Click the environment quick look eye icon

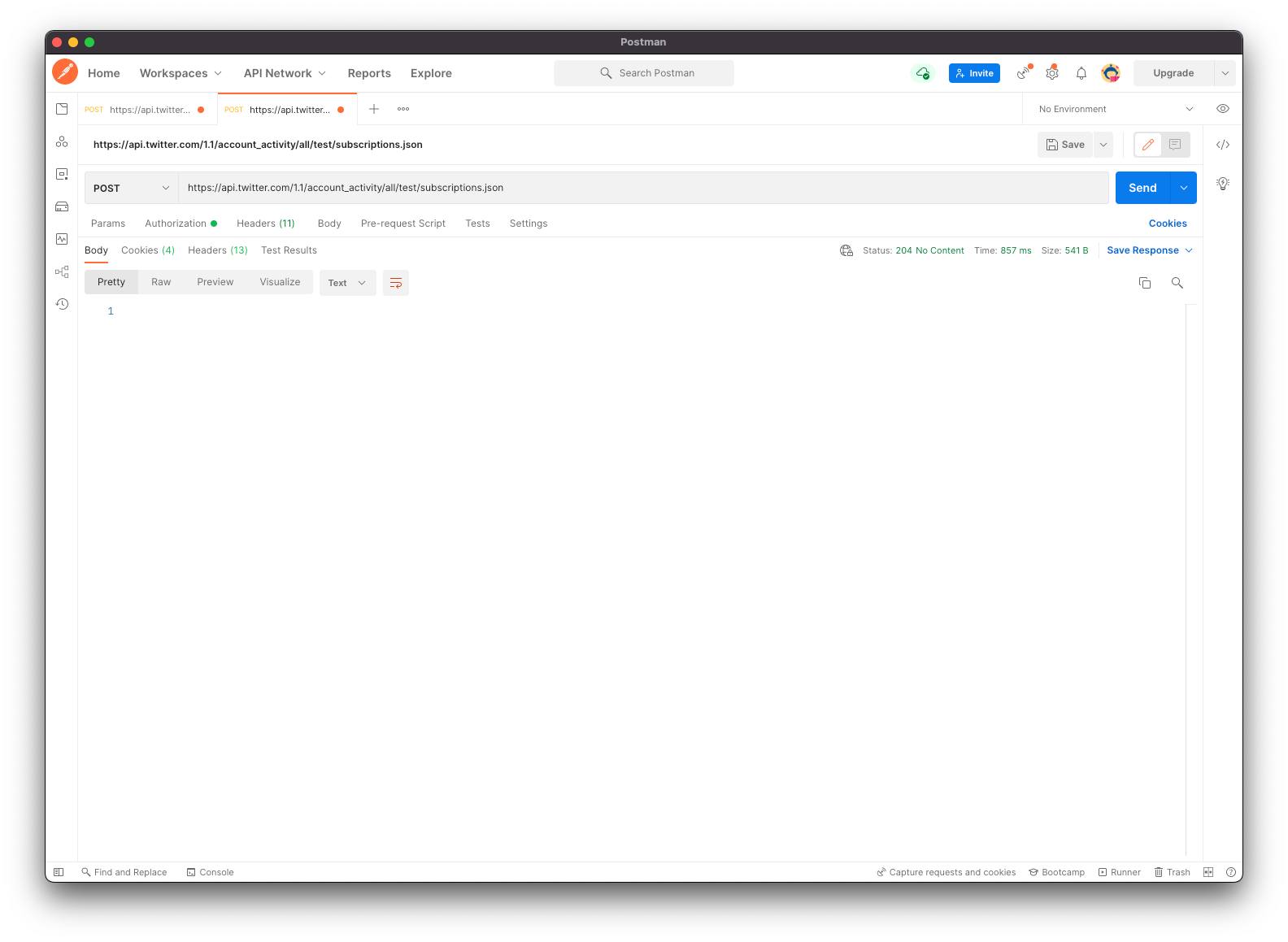[x=1223, y=109]
